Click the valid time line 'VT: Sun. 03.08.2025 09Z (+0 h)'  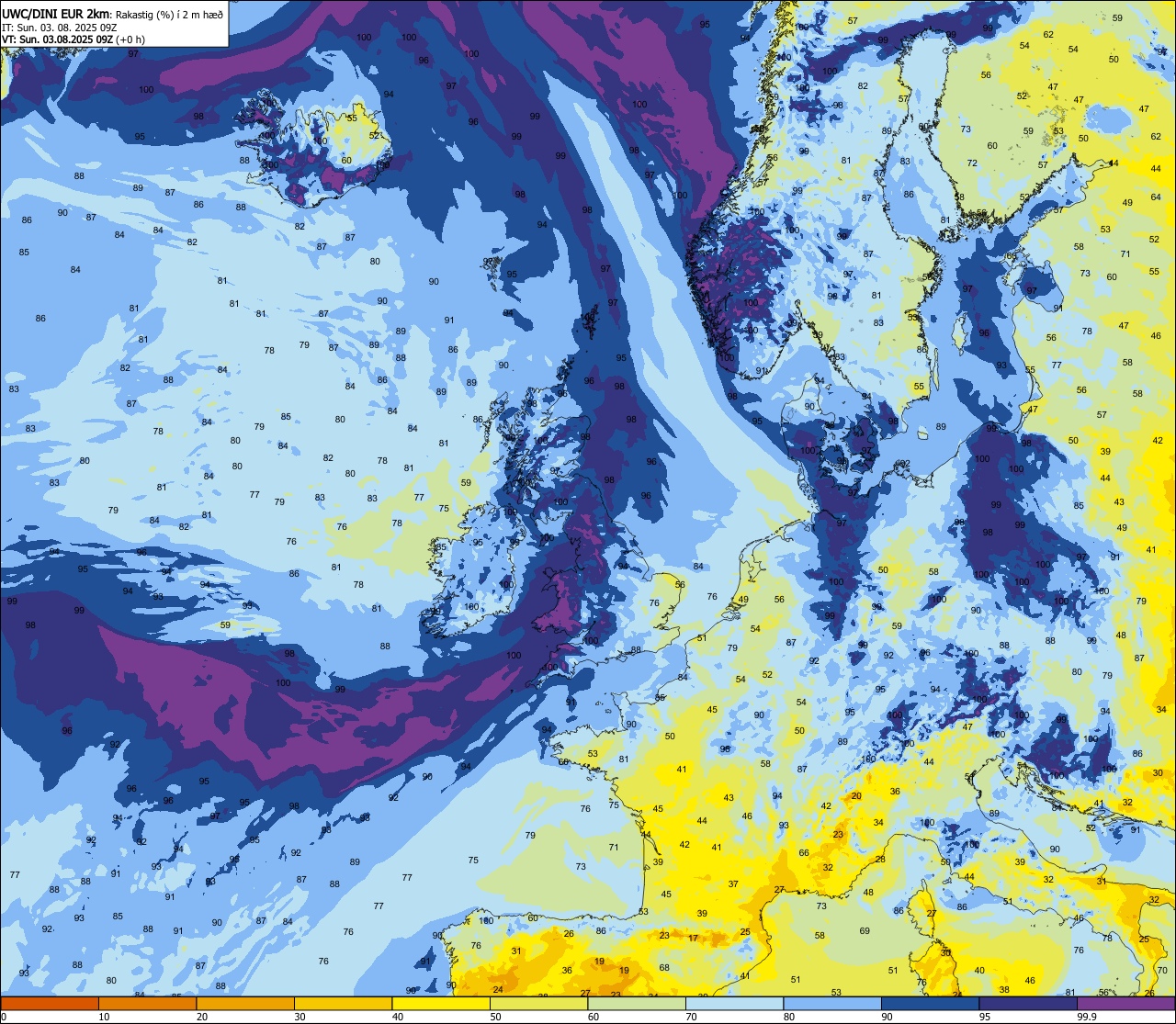pyautogui.click(x=73, y=39)
